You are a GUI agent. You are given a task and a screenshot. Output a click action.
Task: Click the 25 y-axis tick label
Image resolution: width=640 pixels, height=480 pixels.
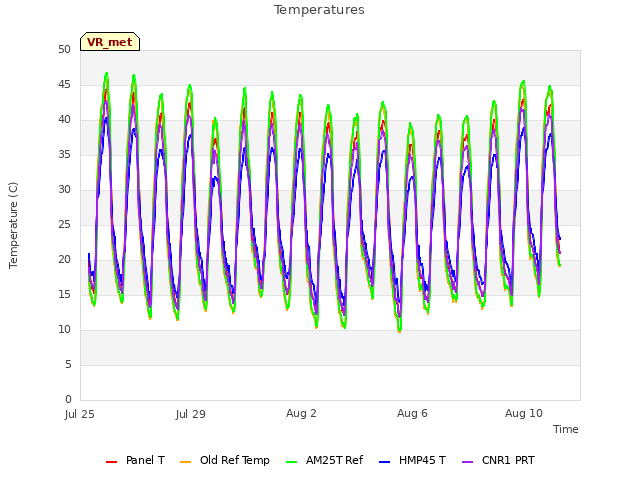point(64,225)
